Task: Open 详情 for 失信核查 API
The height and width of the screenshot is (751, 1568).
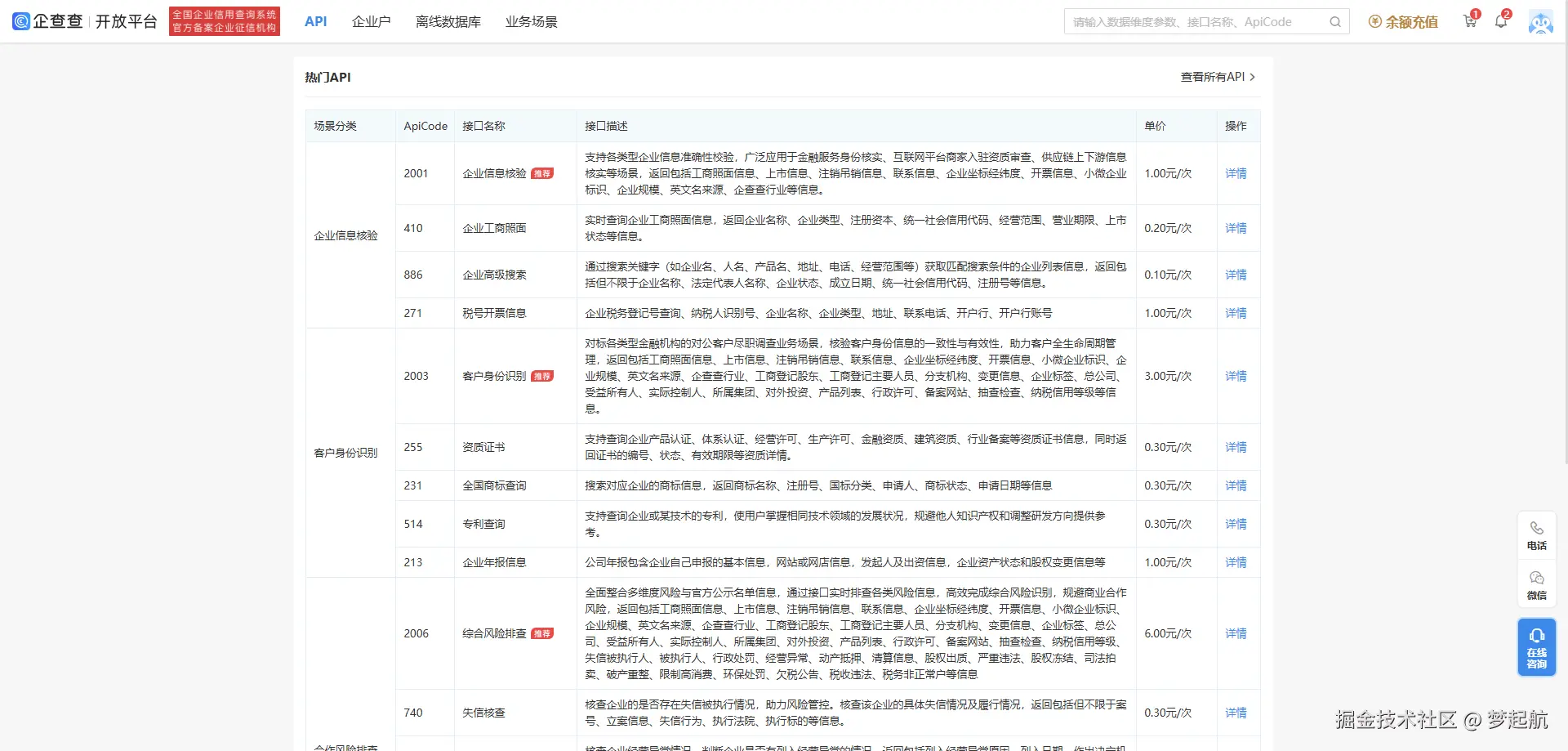Action: [1236, 713]
